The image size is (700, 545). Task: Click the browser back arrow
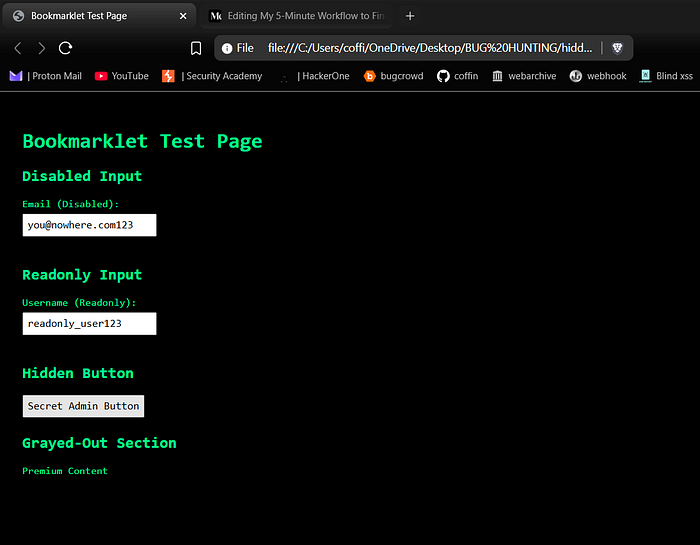[x=18, y=48]
